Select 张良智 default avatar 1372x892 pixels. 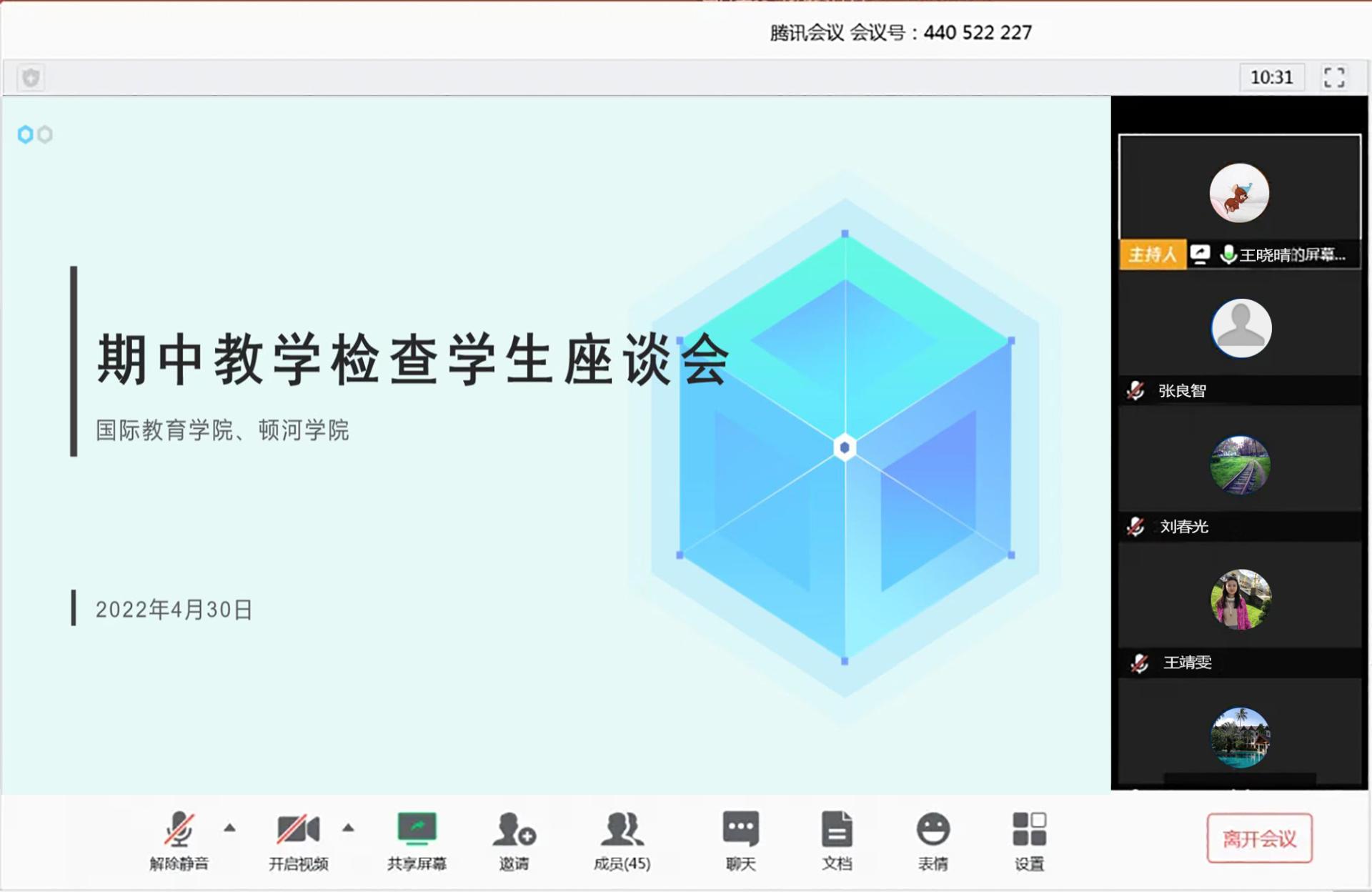[x=1241, y=328]
